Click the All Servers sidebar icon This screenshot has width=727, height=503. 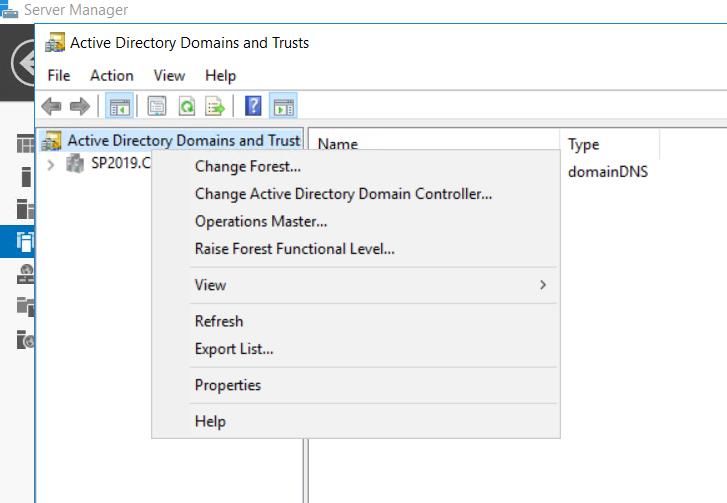tap(26, 209)
